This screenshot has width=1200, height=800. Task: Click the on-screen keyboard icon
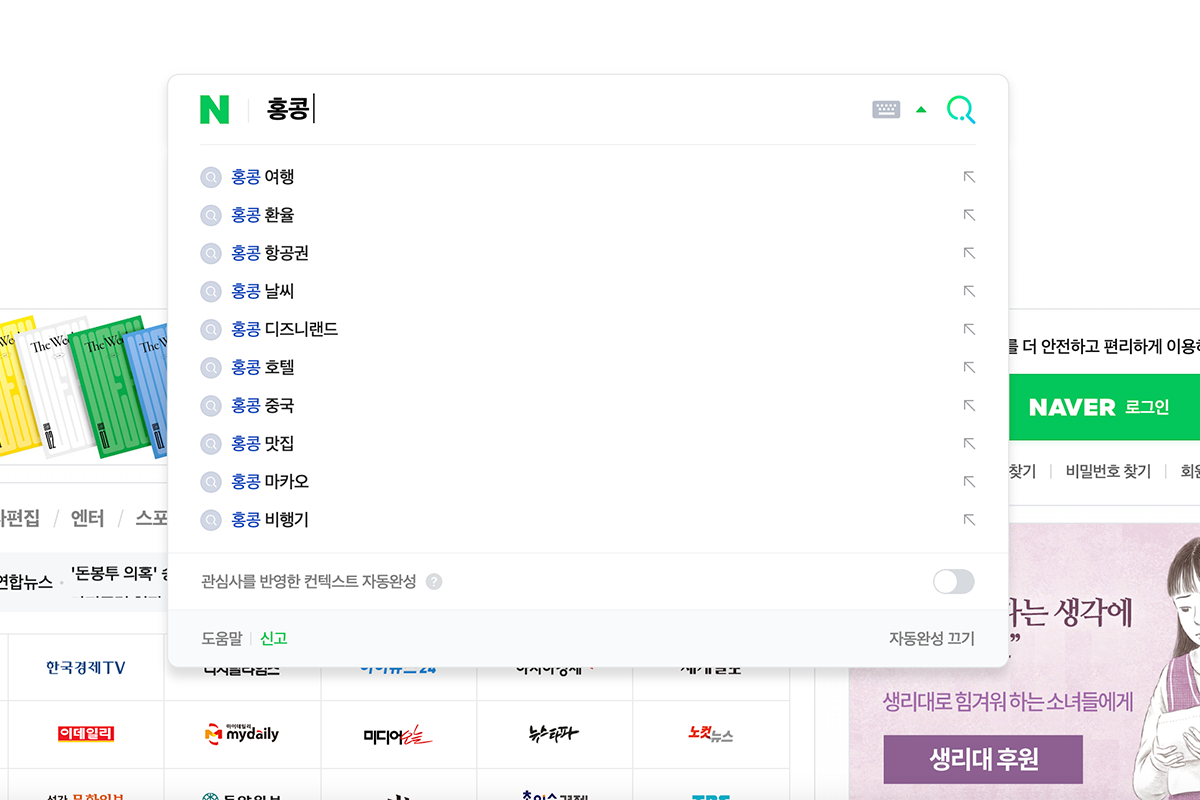[x=886, y=110]
